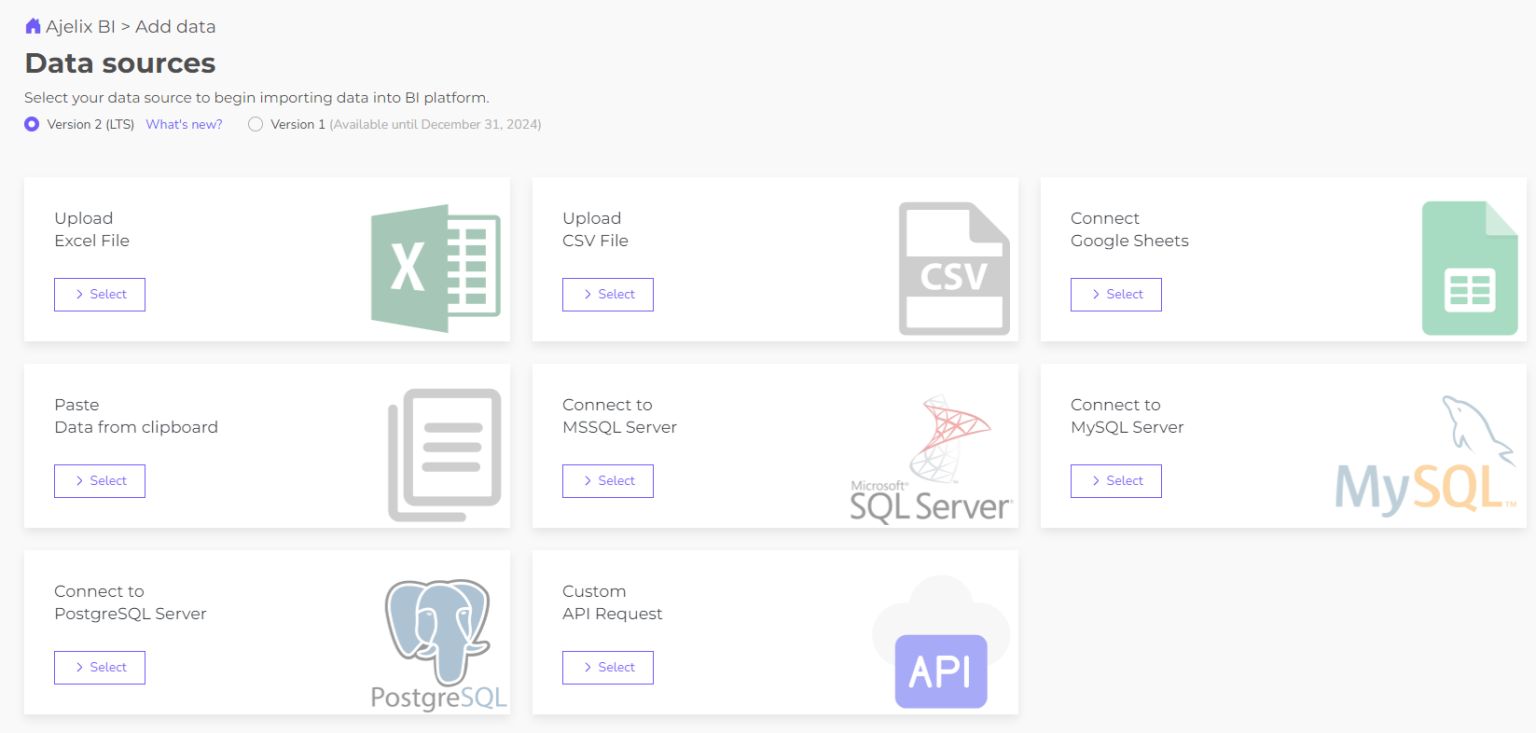Click the CSV file icon
Screen dimensions: 1536x733
(953, 268)
